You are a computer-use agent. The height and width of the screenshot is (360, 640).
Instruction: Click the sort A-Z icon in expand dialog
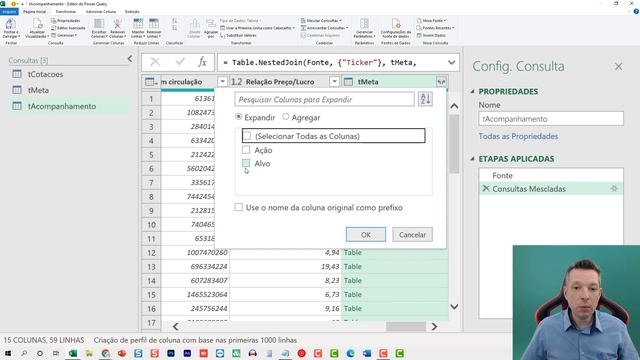425,99
